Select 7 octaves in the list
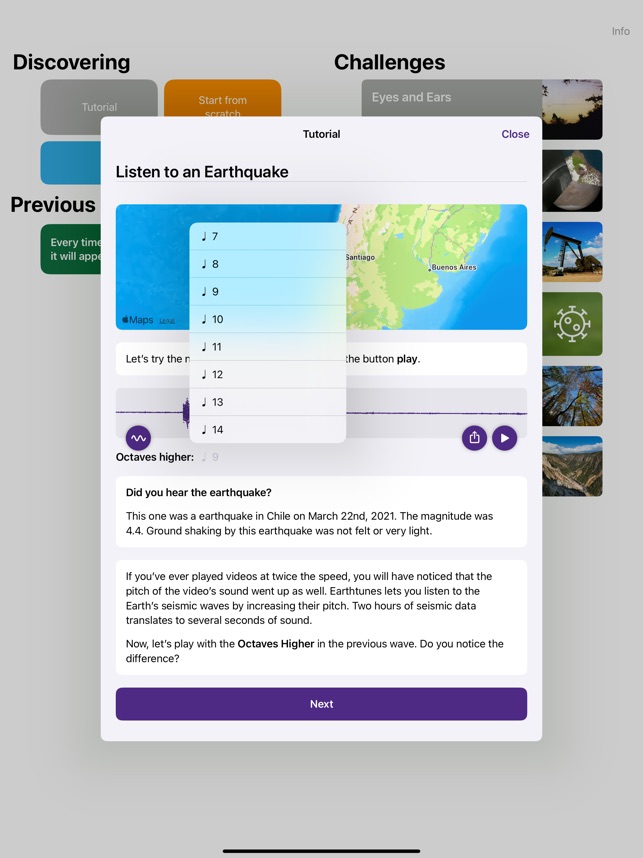 click(x=267, y=237)
